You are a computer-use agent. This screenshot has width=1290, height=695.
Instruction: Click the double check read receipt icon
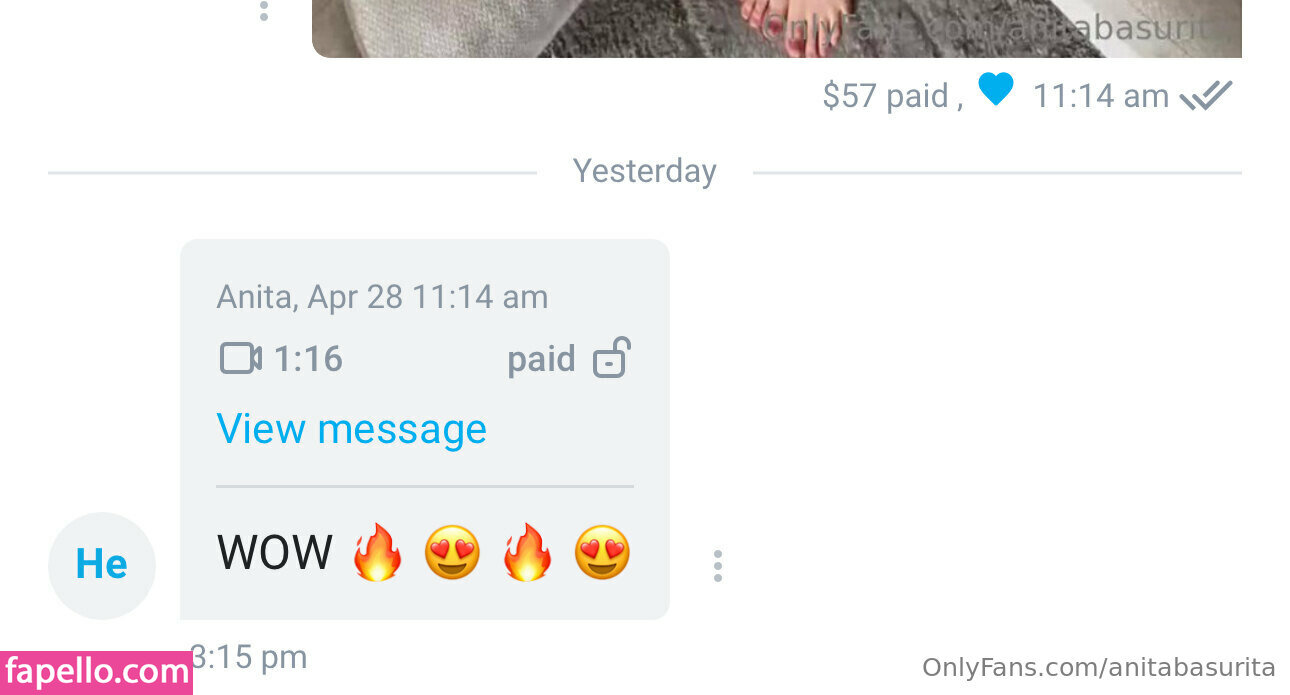coord(1206,96)
